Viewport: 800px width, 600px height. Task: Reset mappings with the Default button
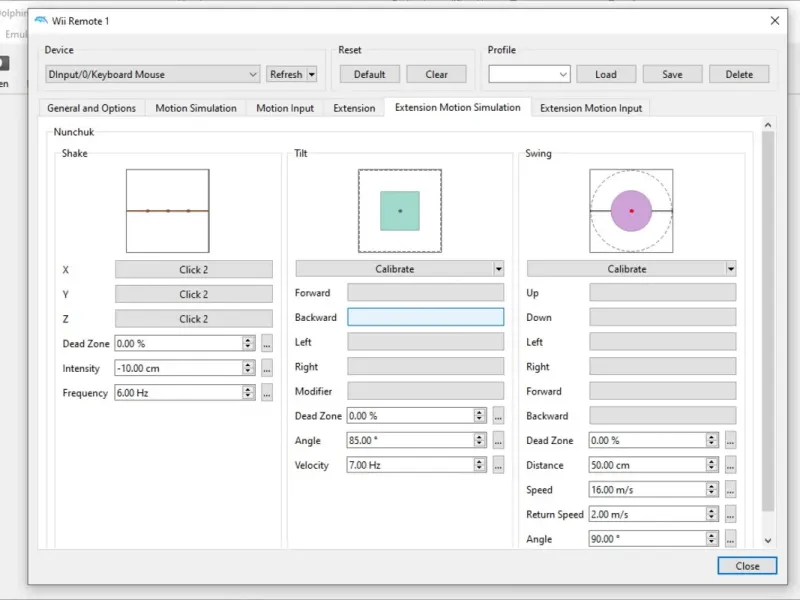pos(369,74)
